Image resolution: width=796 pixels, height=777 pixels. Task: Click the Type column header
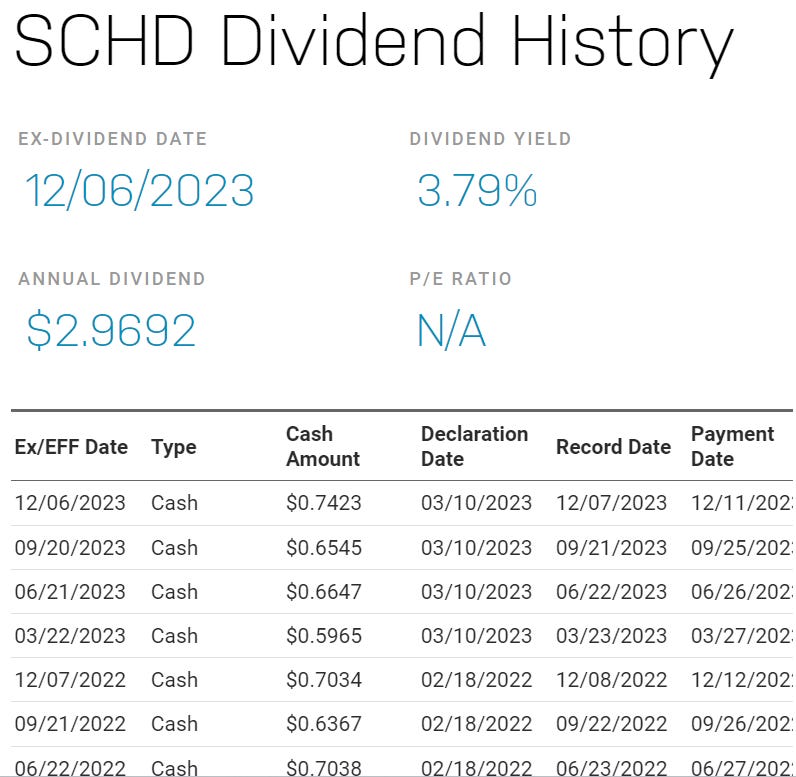(174, 448)
